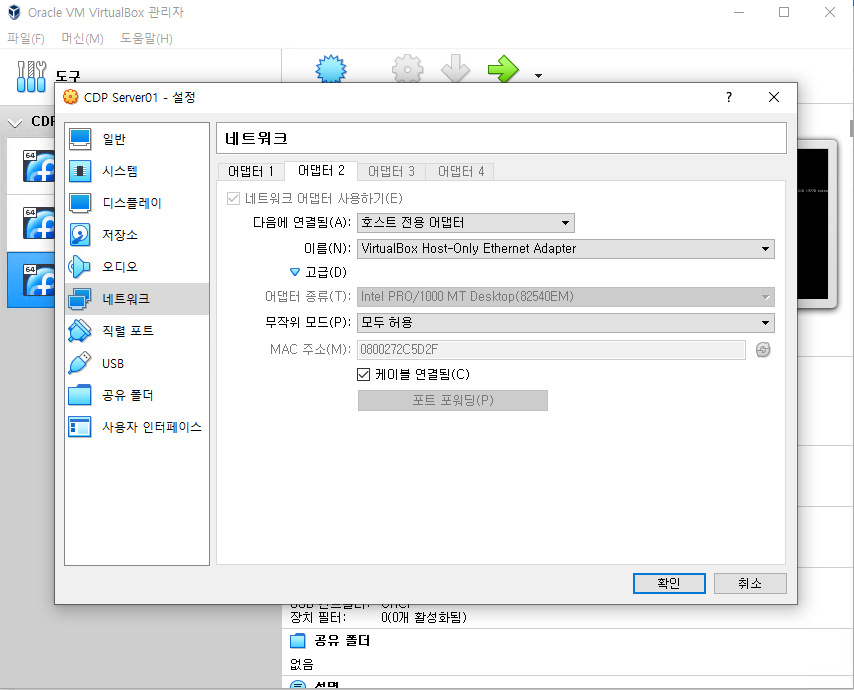Click the VirtualBox logo in title bar
Screen dimensions: 854x690
[x=14, y=12]
